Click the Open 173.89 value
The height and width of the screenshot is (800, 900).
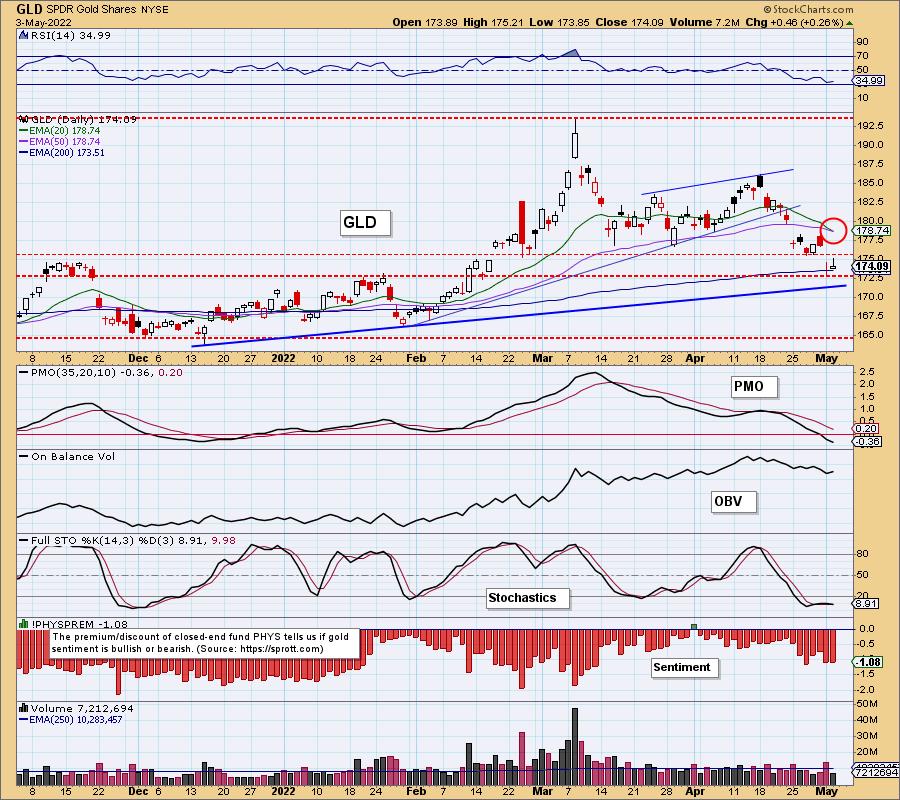click(x=425, y=22)
